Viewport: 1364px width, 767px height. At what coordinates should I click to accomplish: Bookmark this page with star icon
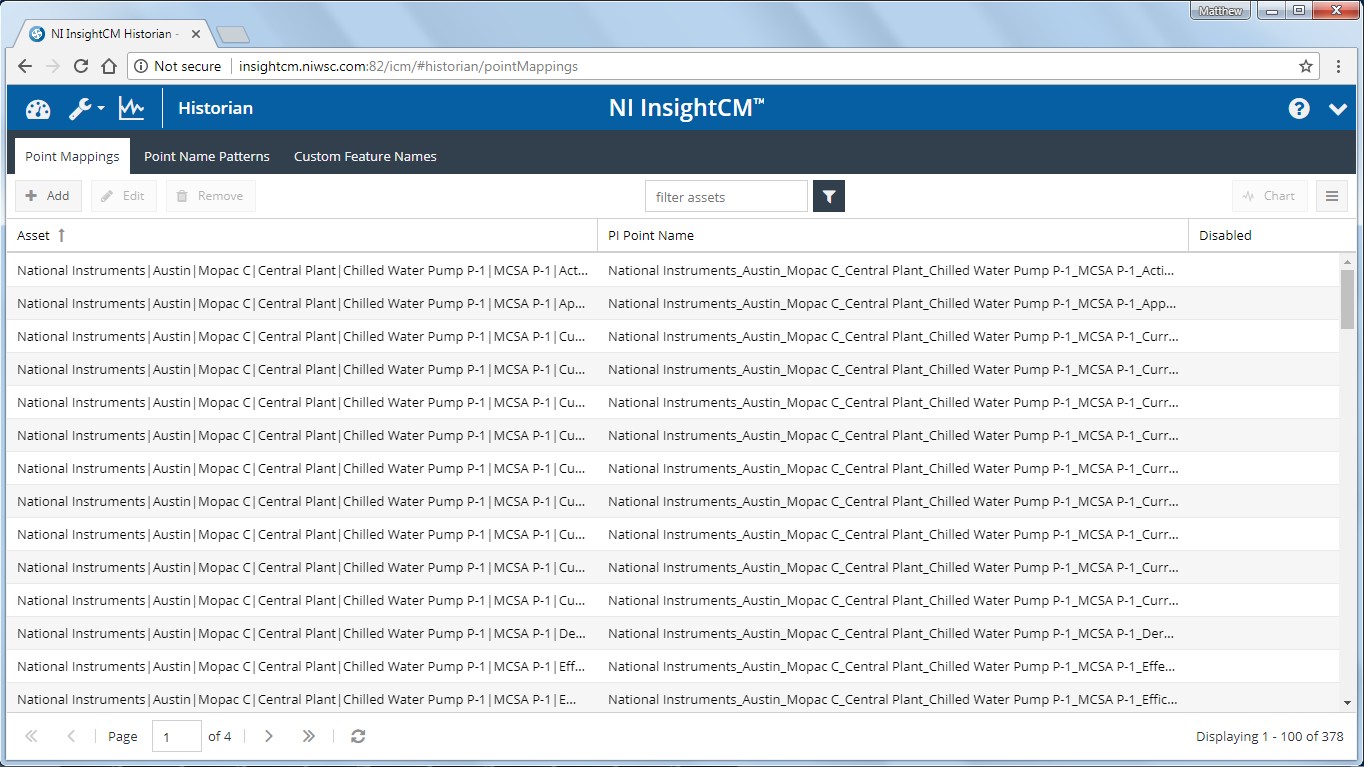pyautogui.click(x=1305, y=67)
